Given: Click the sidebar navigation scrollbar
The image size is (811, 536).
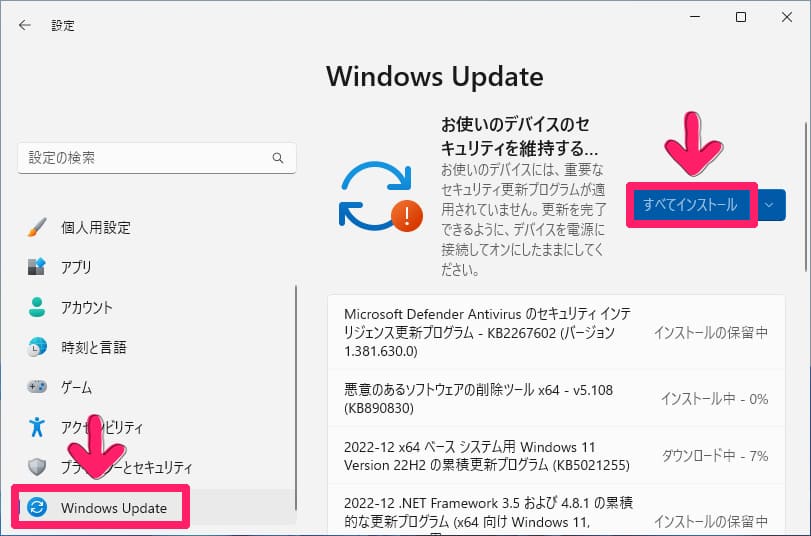Looking at the screenshot, I should pyautogui.click(x=296, y=397).
